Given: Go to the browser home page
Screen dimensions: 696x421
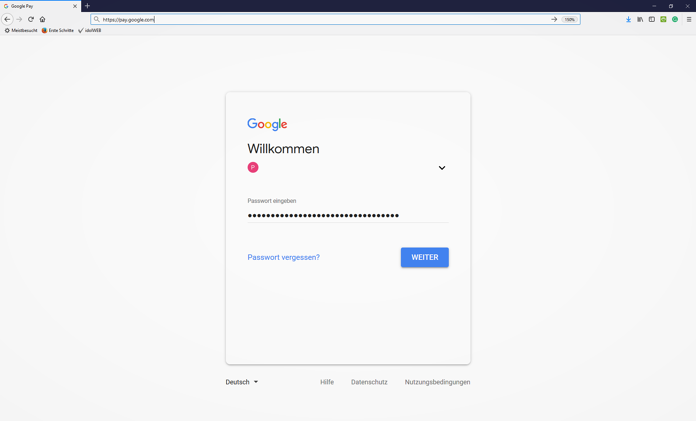Looking at the screenshot, I should 43,19.
